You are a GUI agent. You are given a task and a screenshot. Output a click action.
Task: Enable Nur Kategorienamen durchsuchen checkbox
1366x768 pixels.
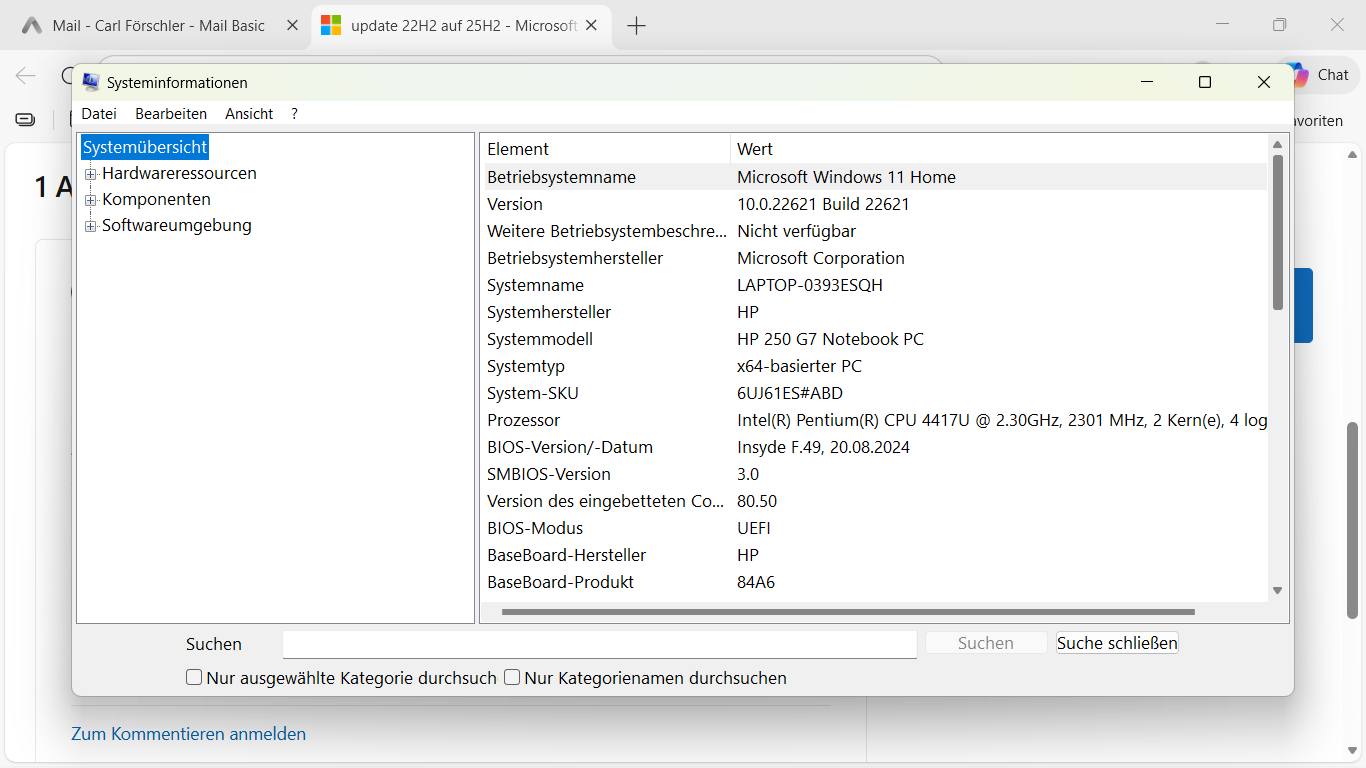[x=512, y=678]
